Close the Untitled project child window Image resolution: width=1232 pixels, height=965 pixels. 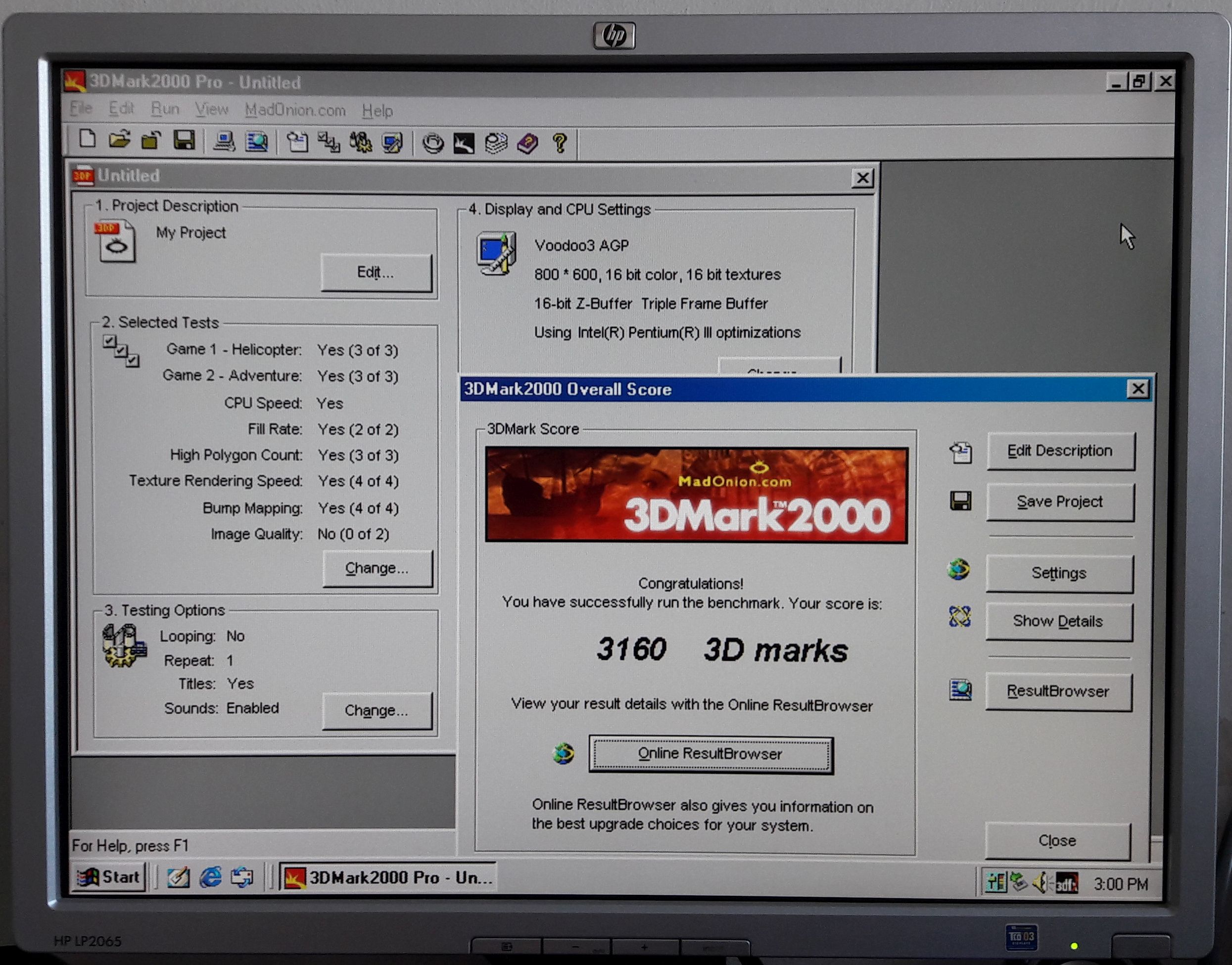click(x=862, y=178)
